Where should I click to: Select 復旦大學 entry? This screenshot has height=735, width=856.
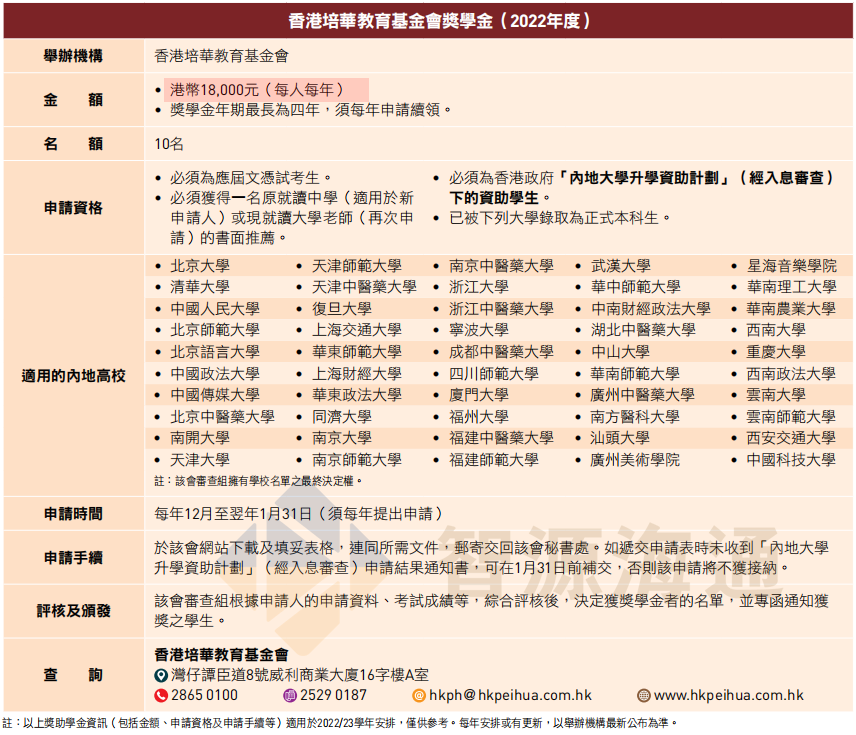pyautogui.click(x=342, y=309)
